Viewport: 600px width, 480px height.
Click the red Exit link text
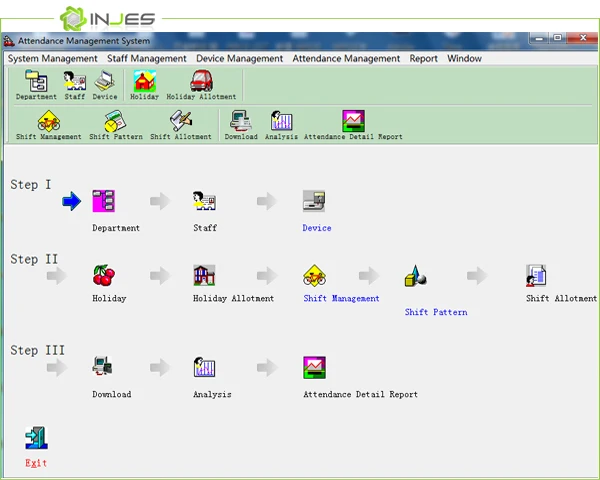[x=36, y=463]
